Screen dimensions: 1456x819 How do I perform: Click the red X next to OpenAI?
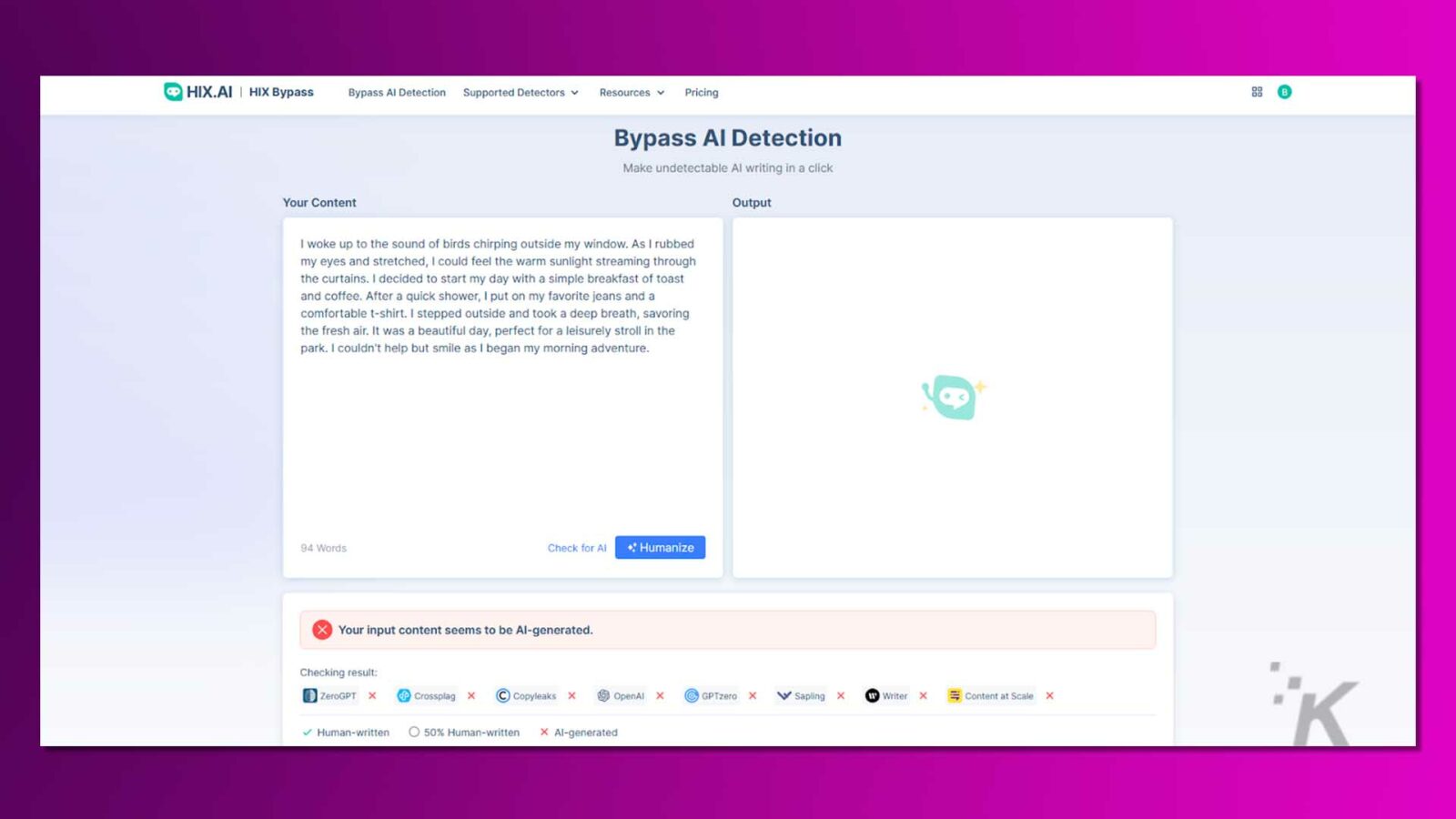[661, 696]
